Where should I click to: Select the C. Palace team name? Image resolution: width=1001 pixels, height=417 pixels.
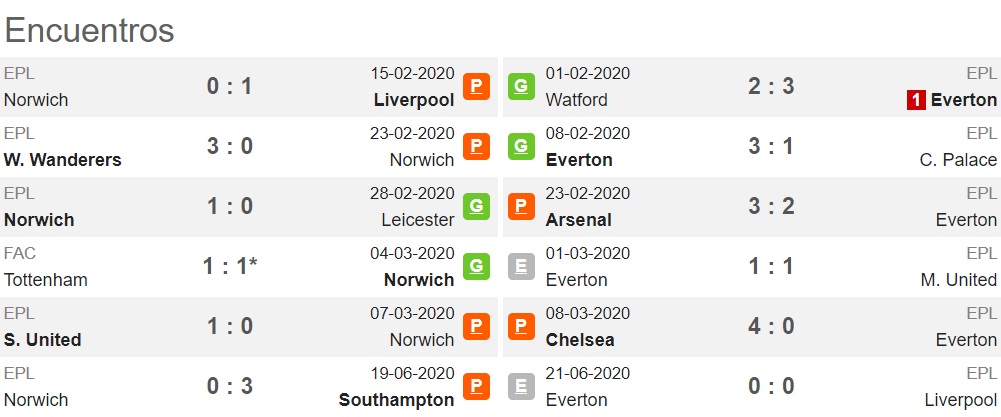point(958,160)
